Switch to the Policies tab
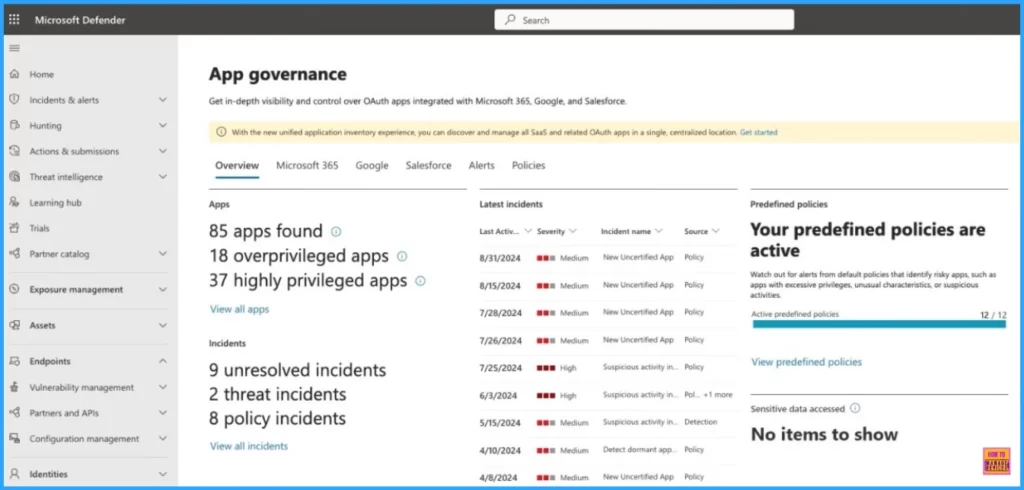Screen dimensions: 1024x490 tap(528, 166)
